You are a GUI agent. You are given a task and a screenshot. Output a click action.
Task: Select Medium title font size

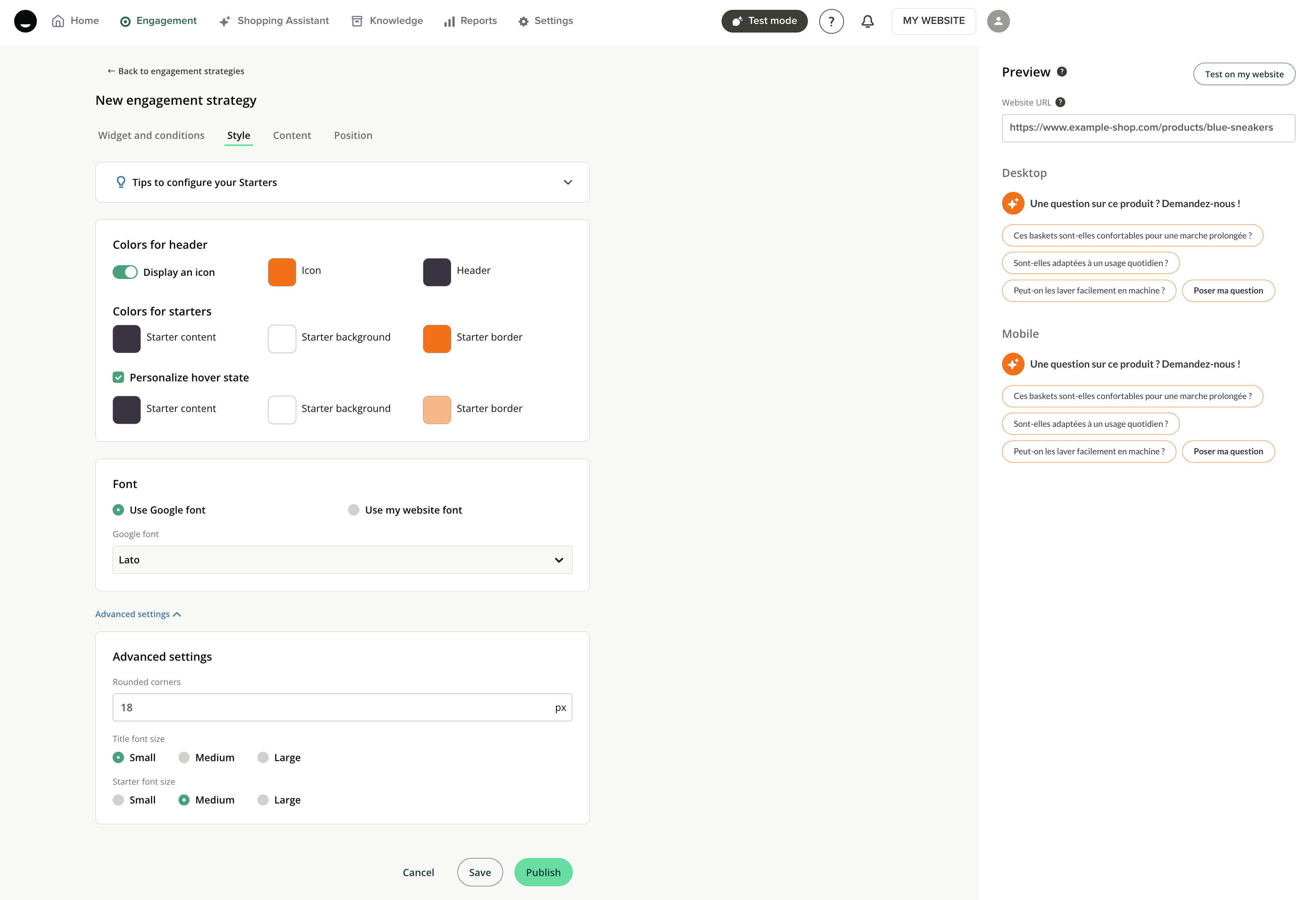click(184, 757)
